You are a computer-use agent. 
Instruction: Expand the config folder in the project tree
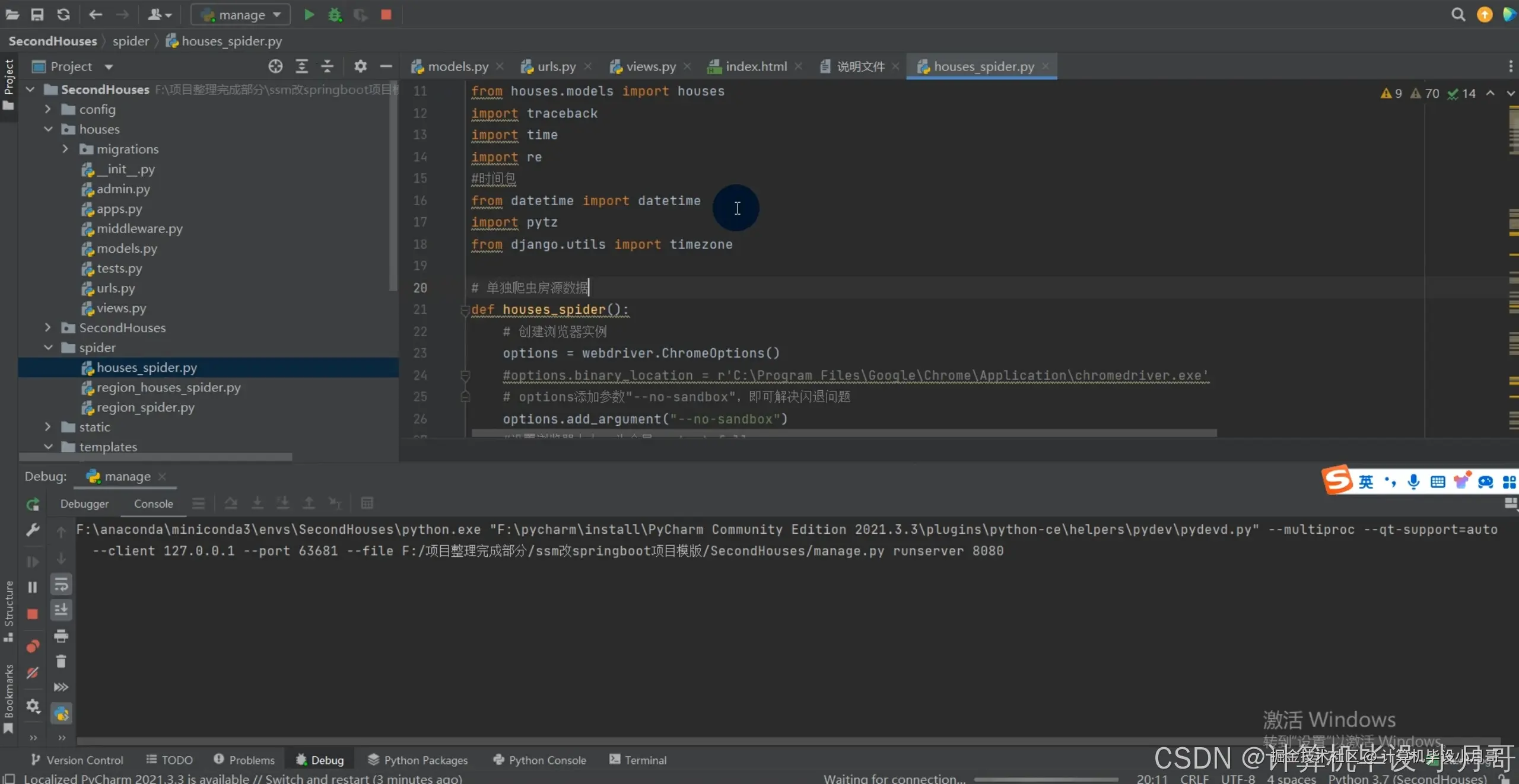(x=48, y=109)
